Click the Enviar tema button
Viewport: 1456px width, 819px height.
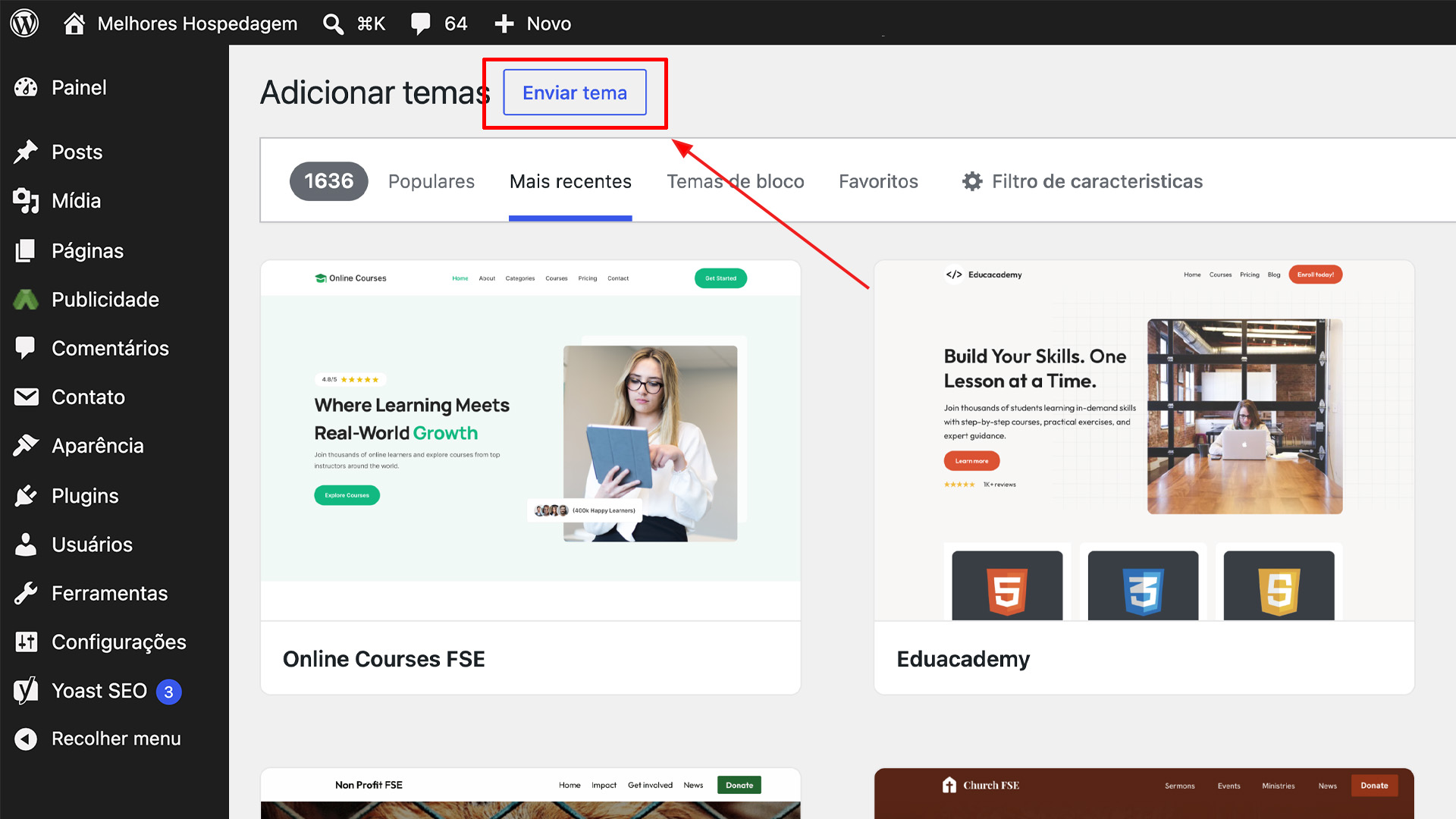575,93
